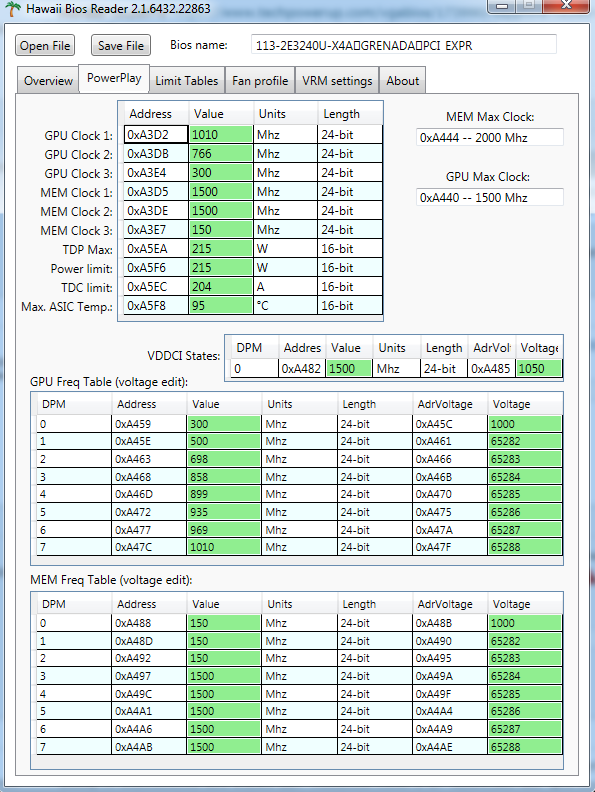Open the About tab
595x792 pixels.
pos(403,80)
